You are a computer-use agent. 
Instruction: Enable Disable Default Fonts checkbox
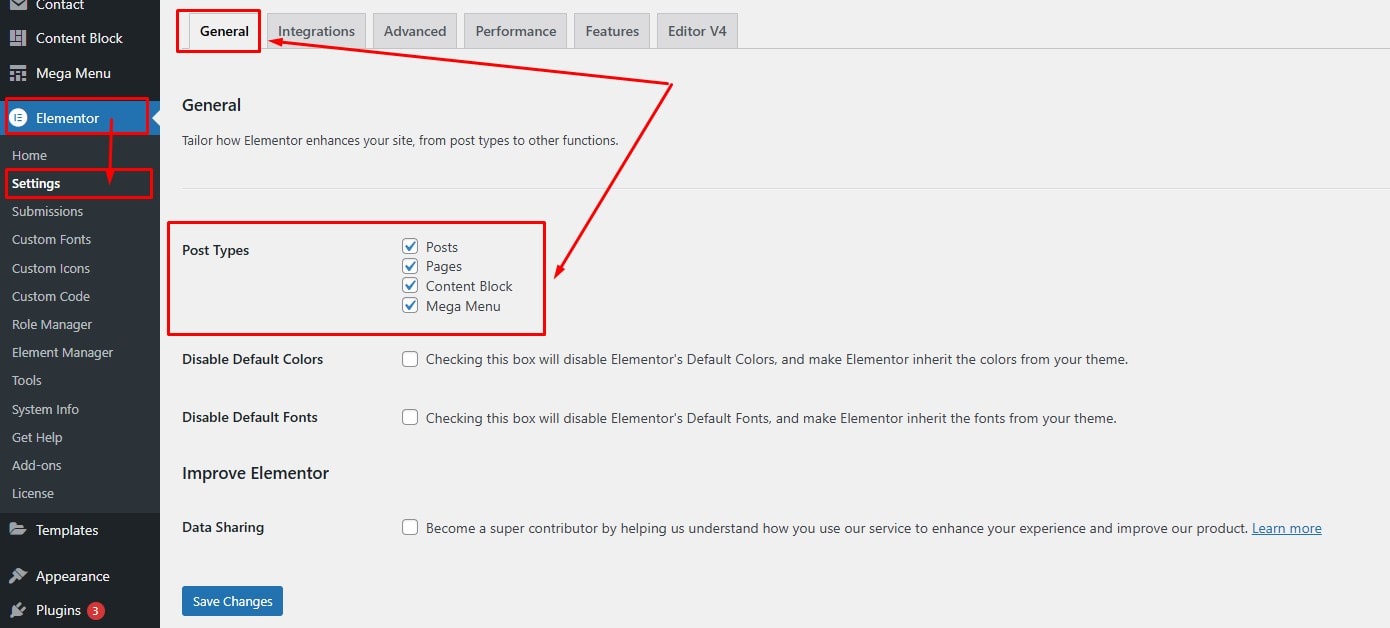click(410, 417)
